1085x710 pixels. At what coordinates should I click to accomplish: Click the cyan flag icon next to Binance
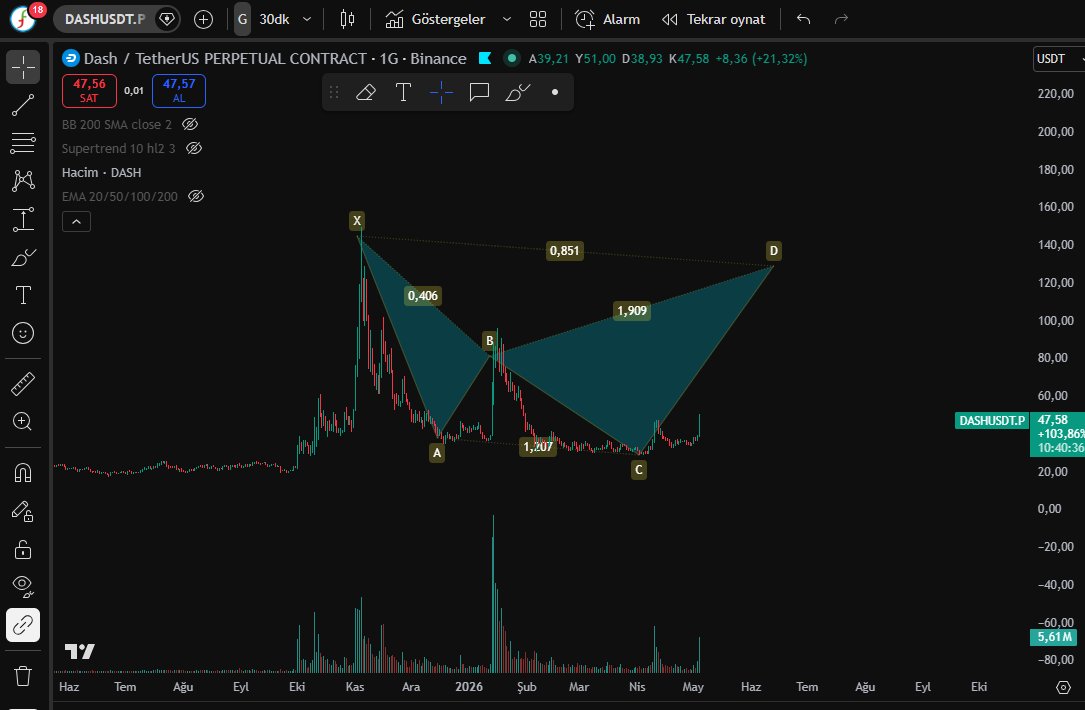pyautogui.click(x=485, y=58)
